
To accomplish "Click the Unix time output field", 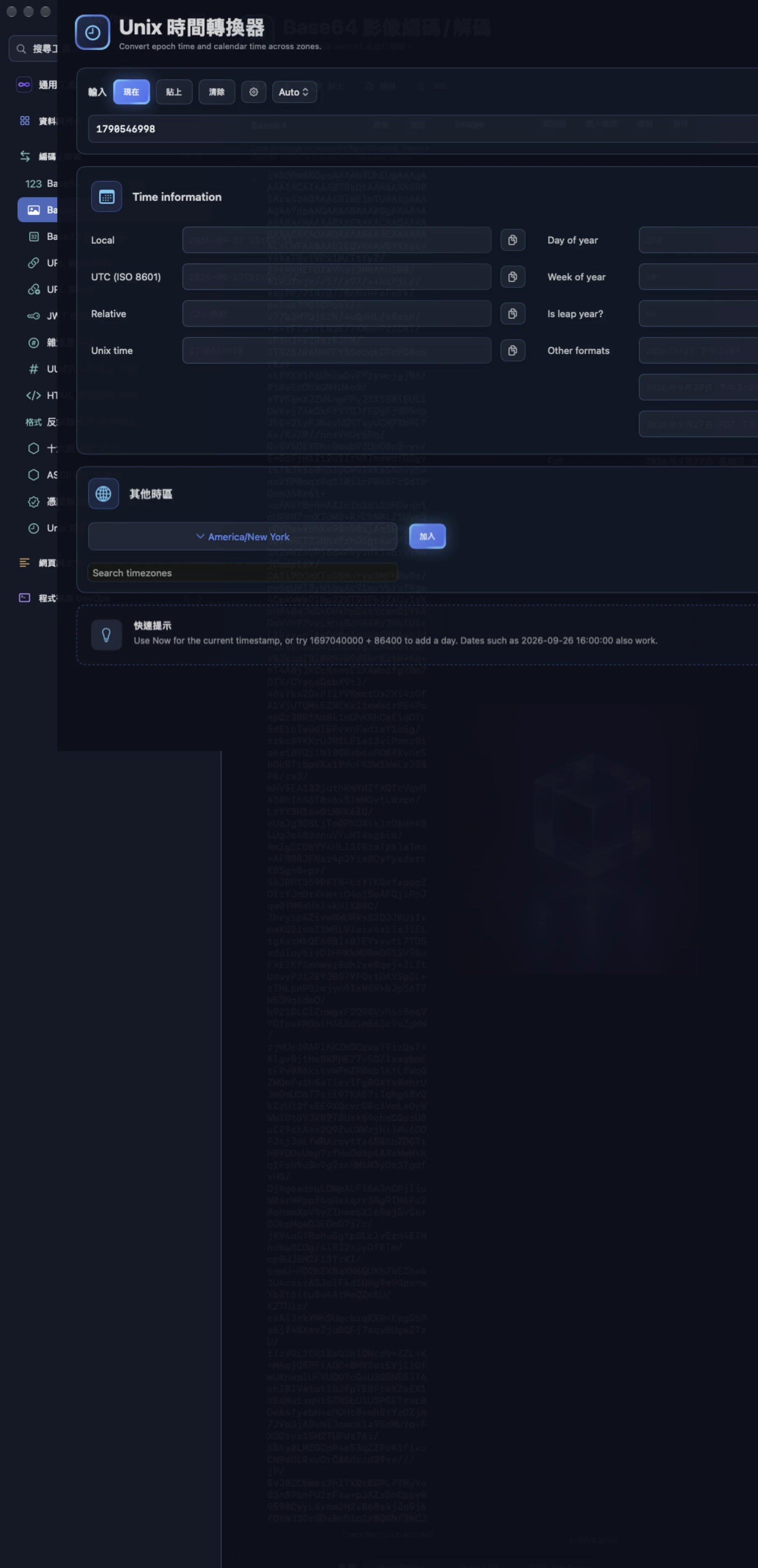I will click(337, 350).
